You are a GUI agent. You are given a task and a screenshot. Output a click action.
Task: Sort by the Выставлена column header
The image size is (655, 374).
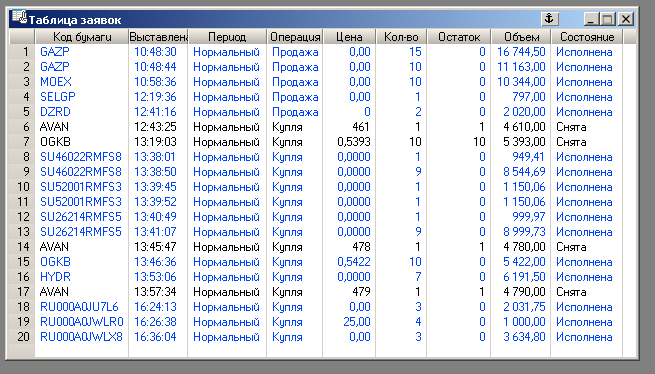(x=158, y=37)
